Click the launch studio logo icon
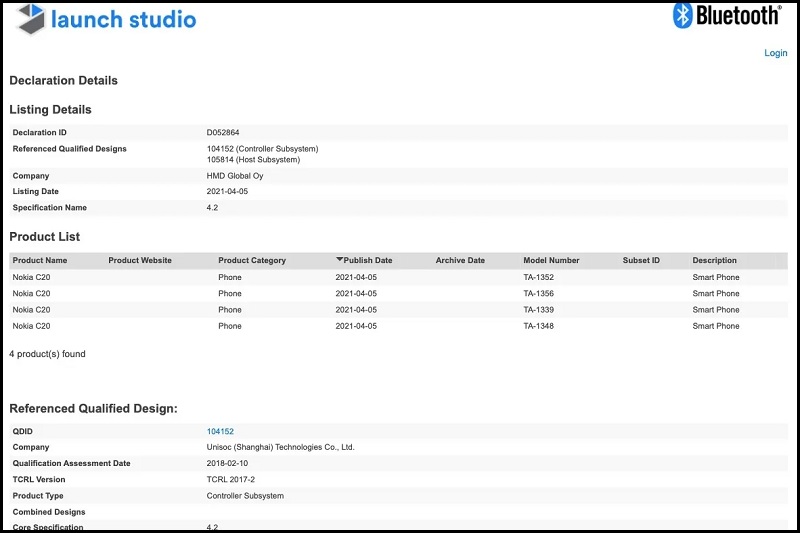Viewport: 800px width, 533px height. 30,19
